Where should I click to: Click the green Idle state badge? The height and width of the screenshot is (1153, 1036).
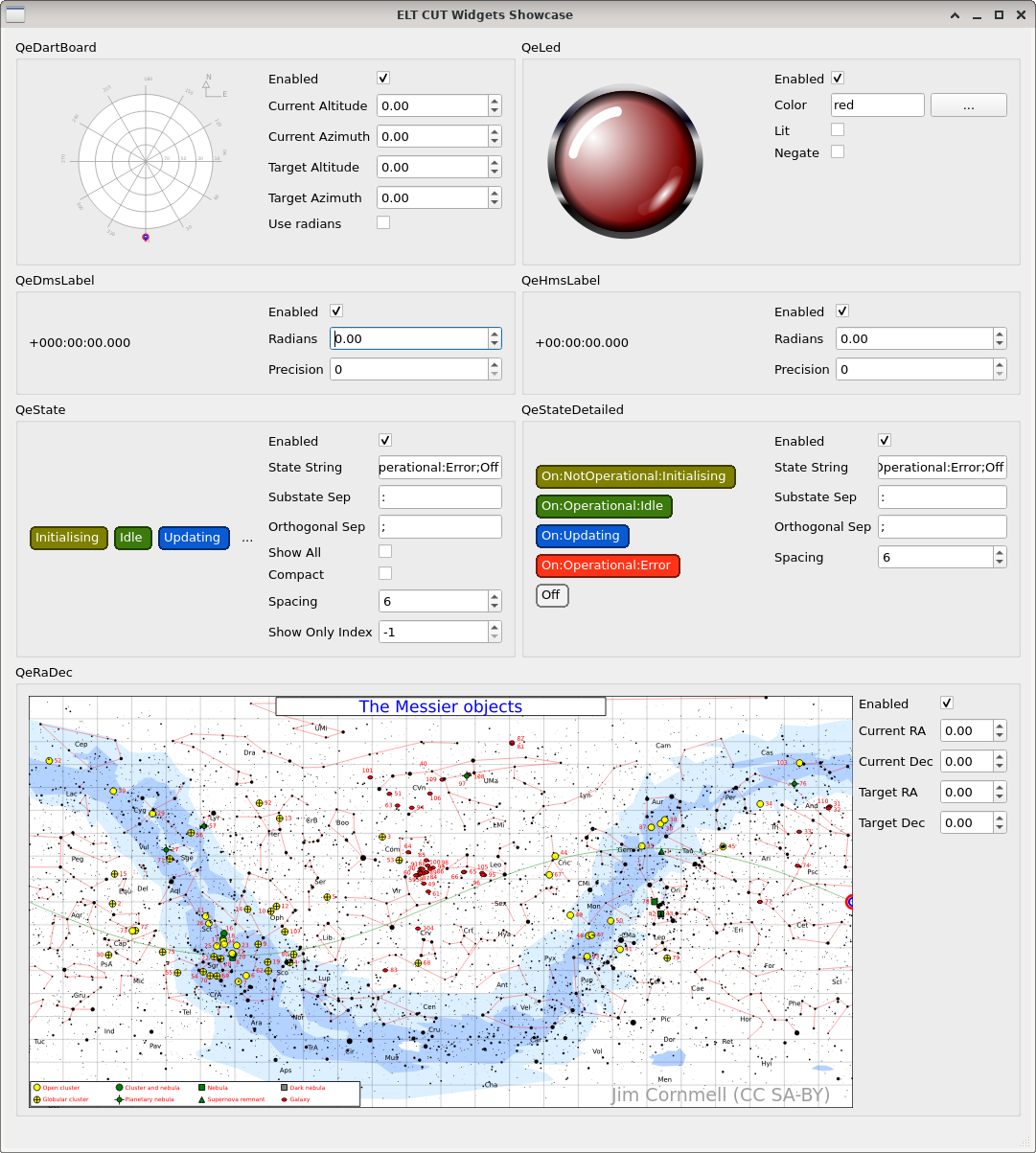pos(131,538)
